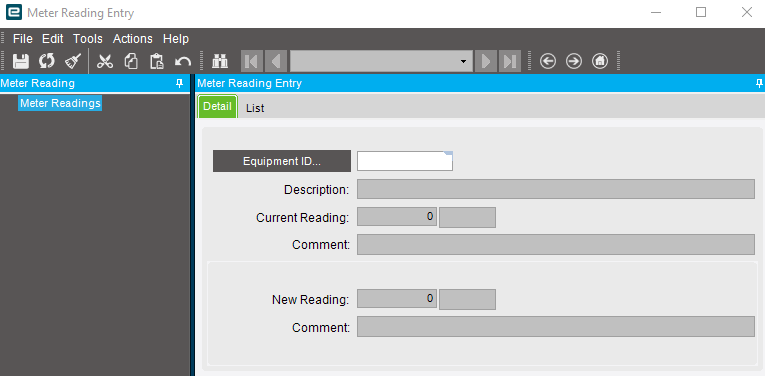Image resolution: width=765 pixels, height=376 pixels.
Task: Go to the next record
Action: (x=486, y=61)
